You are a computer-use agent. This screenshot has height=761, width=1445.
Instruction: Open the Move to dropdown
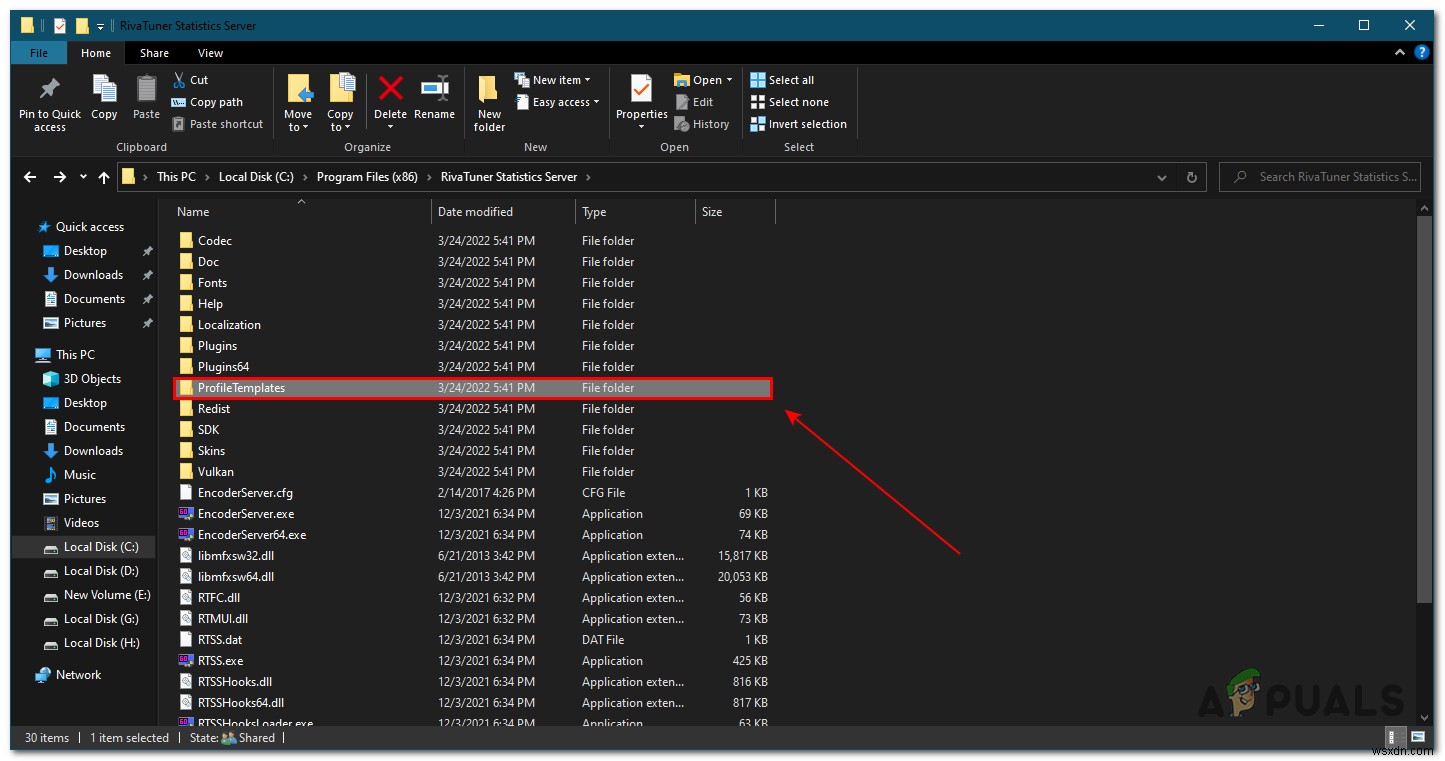[298, 103]
